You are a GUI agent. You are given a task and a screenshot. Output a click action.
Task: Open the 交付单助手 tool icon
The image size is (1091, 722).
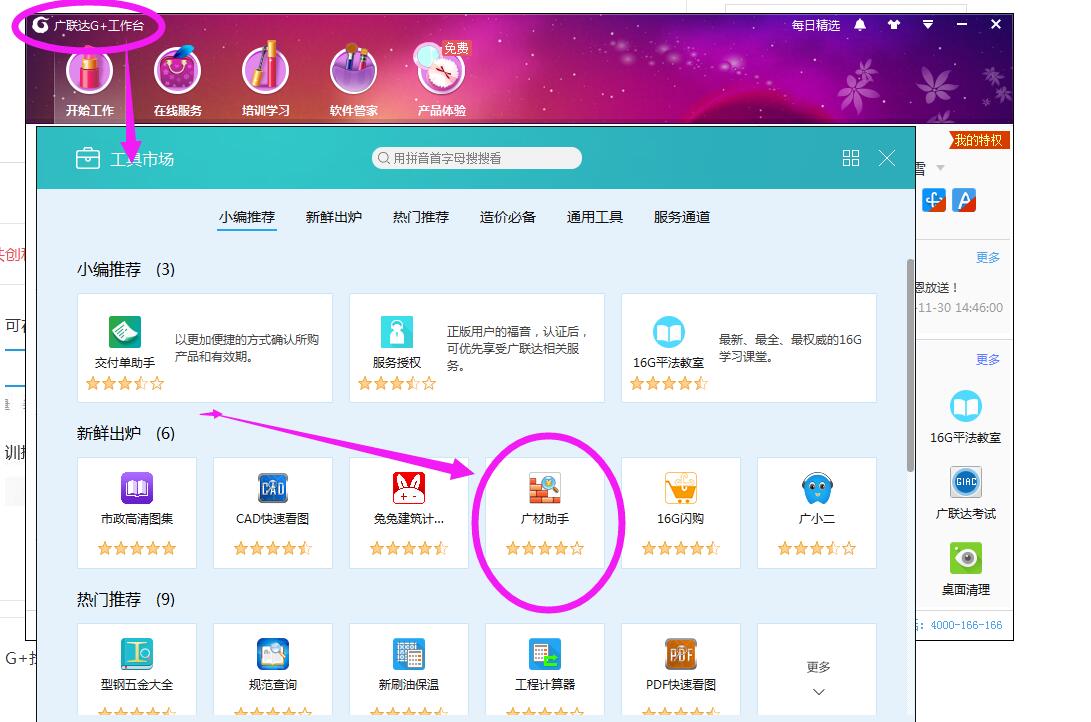pos(125,332)
